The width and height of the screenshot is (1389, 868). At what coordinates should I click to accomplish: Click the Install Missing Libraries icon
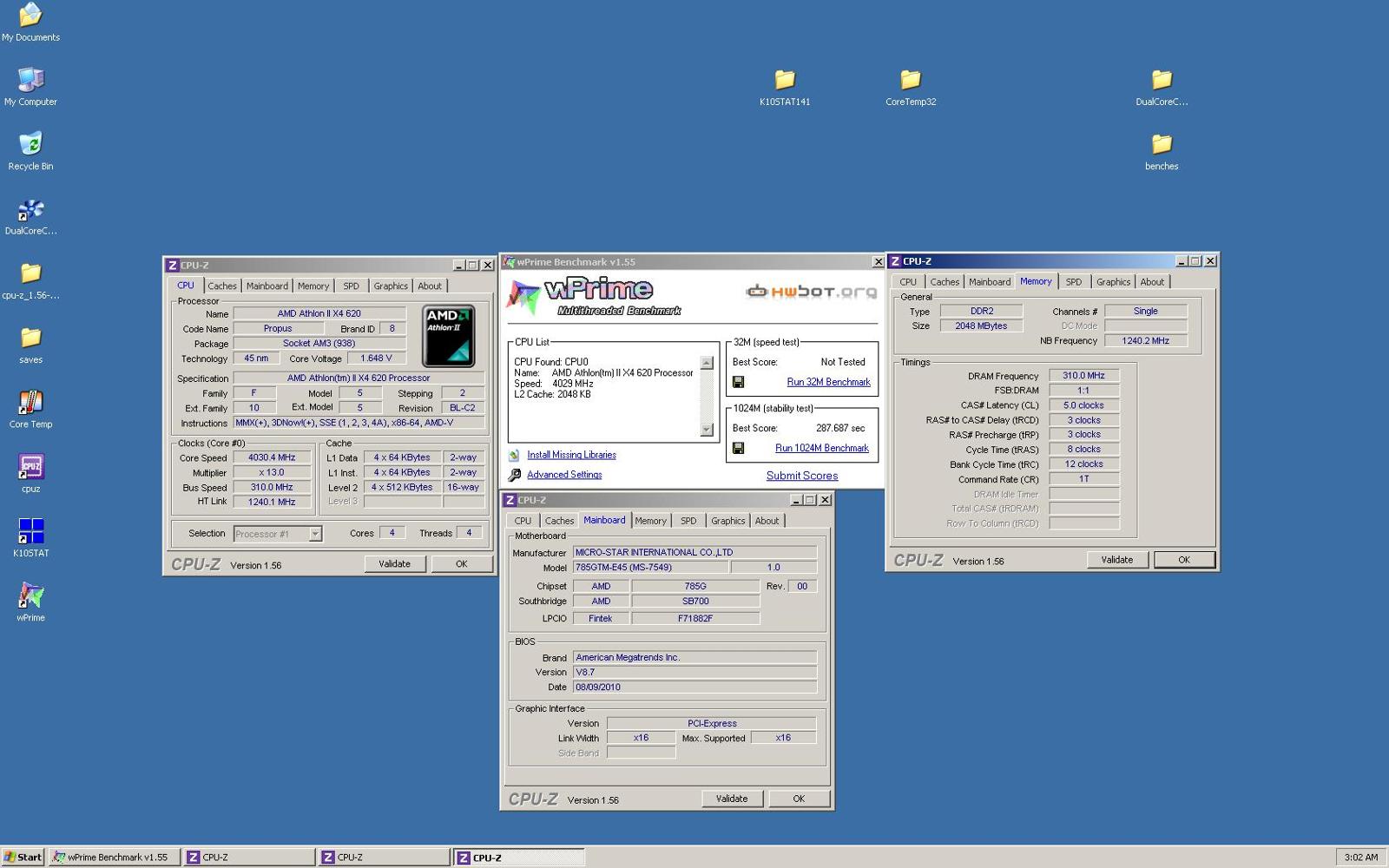(x=514, y=455)
